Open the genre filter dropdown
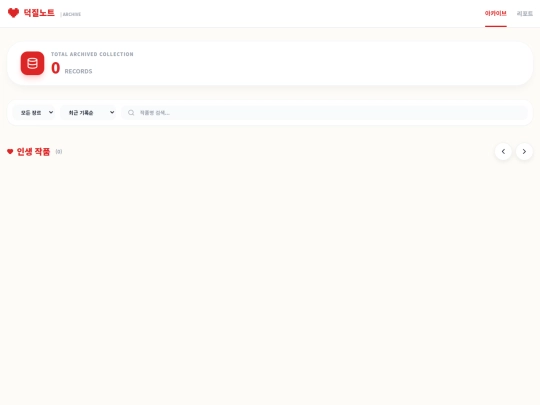 pos(34,113)
